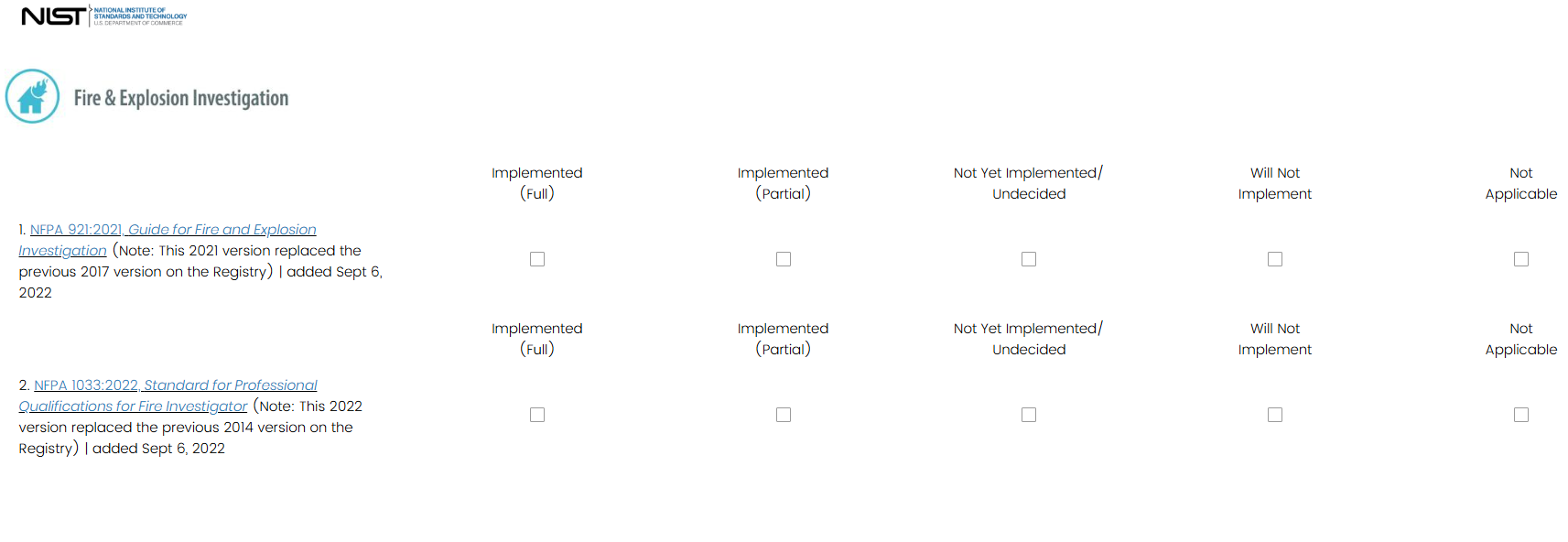Click the Fire & Explosion Investigation heading
Viewport: 1568px width, 542px height.
[x=181, y=98]
